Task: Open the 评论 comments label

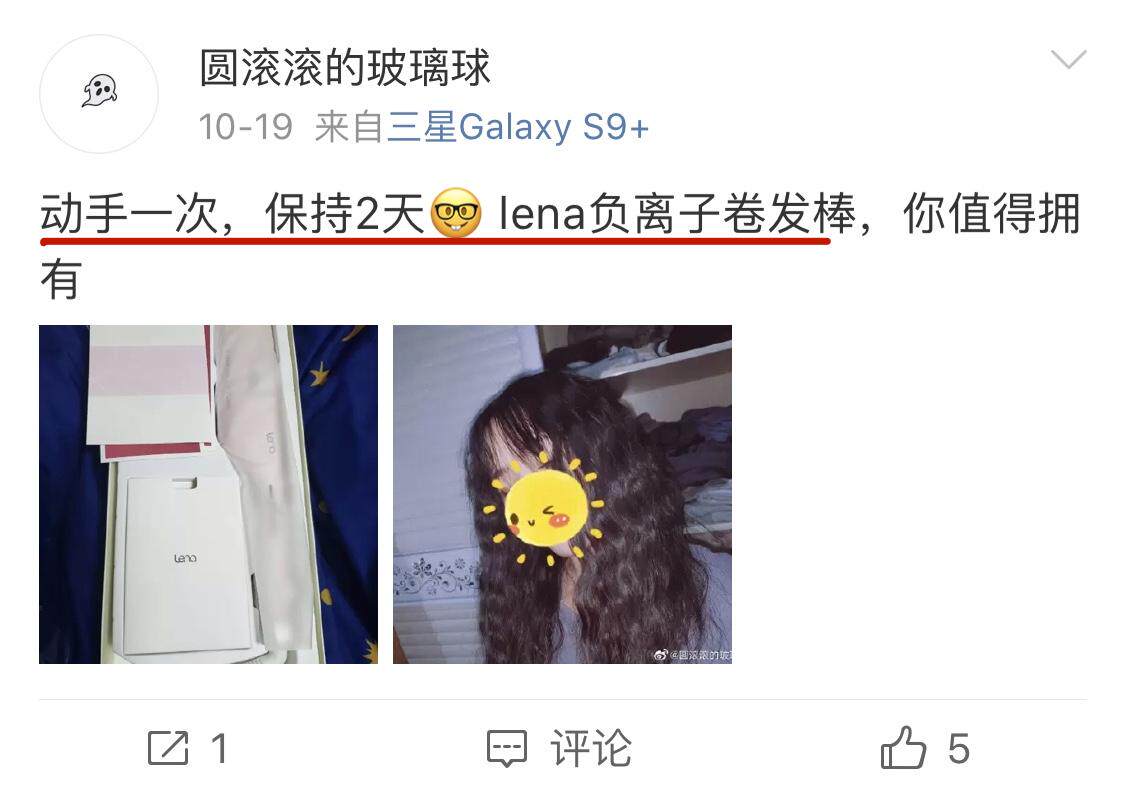Action: pyautogui.click(x=591, y=749)
